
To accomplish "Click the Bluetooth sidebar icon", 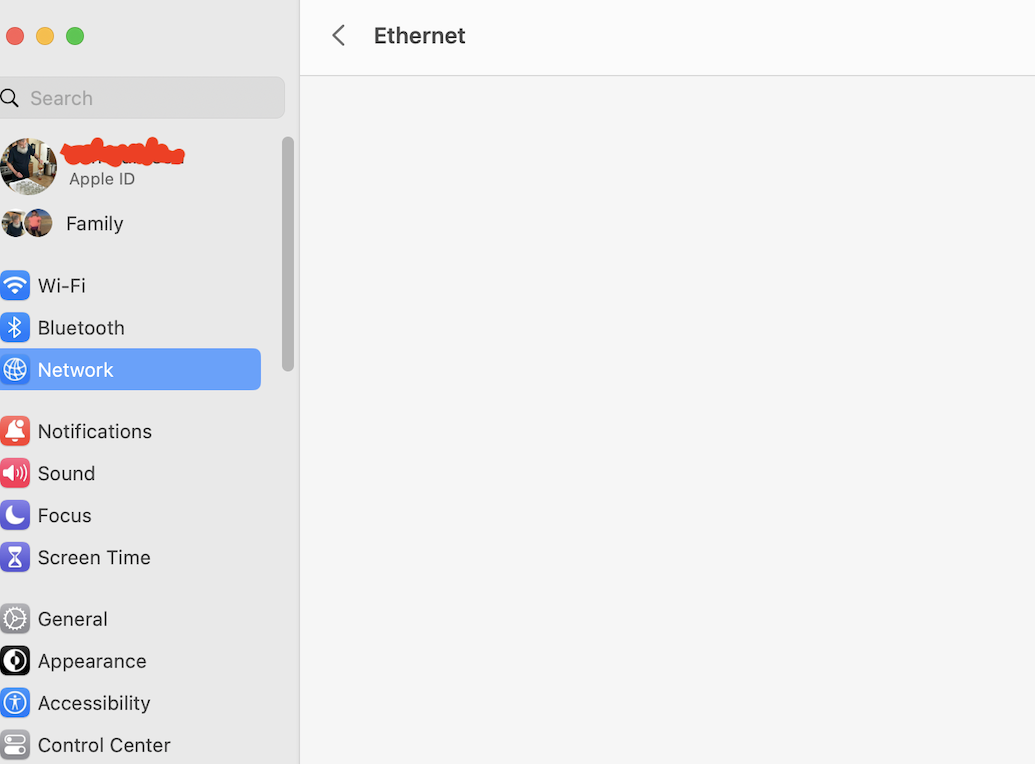I will click(x=15, y=328).
